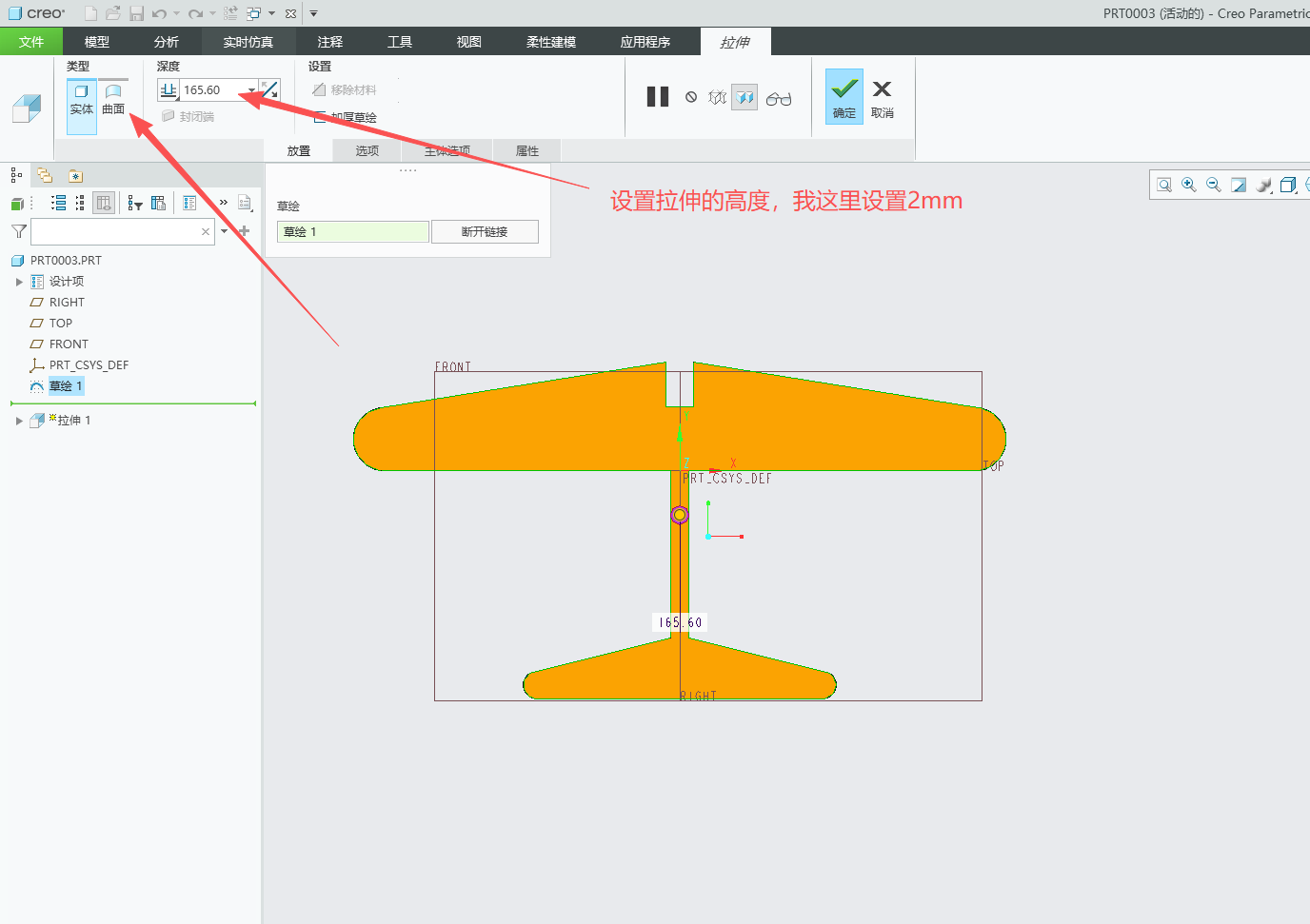Click the green 确定 checkmark to confirm extrude
Image resolution: width=1310 pixels, height=924 pixels.
[844, 96]
